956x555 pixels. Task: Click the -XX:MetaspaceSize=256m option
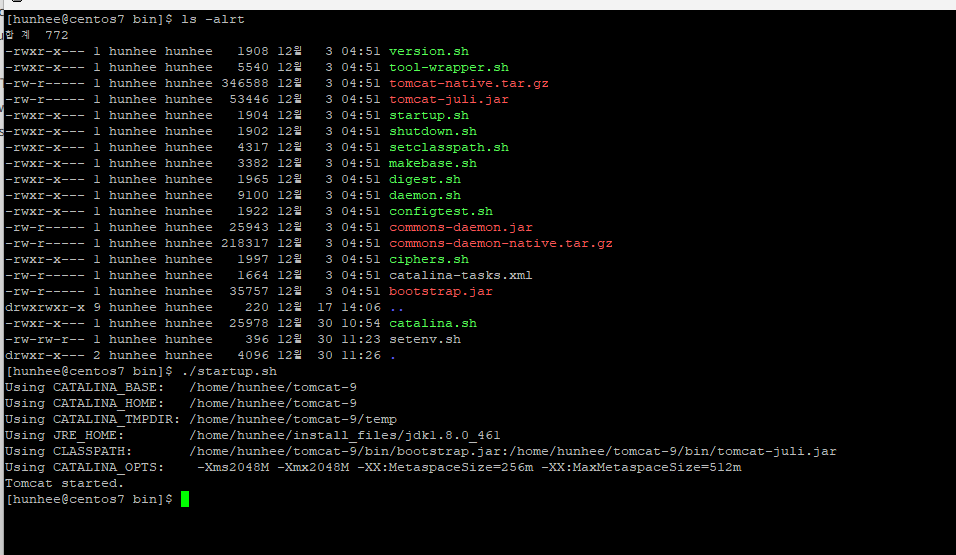pyautogui.click(x=445, y=467)
